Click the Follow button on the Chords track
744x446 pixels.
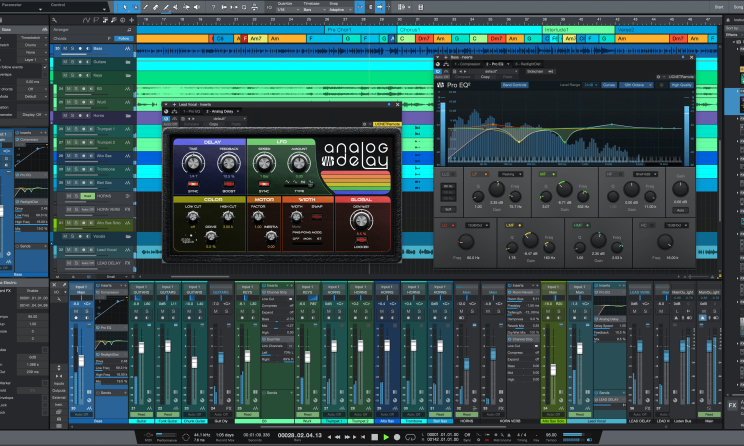pyautogui.click(x=123, y=38)
